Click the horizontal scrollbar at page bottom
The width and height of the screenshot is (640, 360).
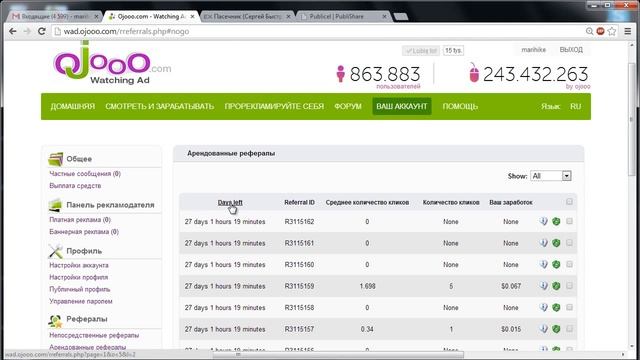point(338,355)
